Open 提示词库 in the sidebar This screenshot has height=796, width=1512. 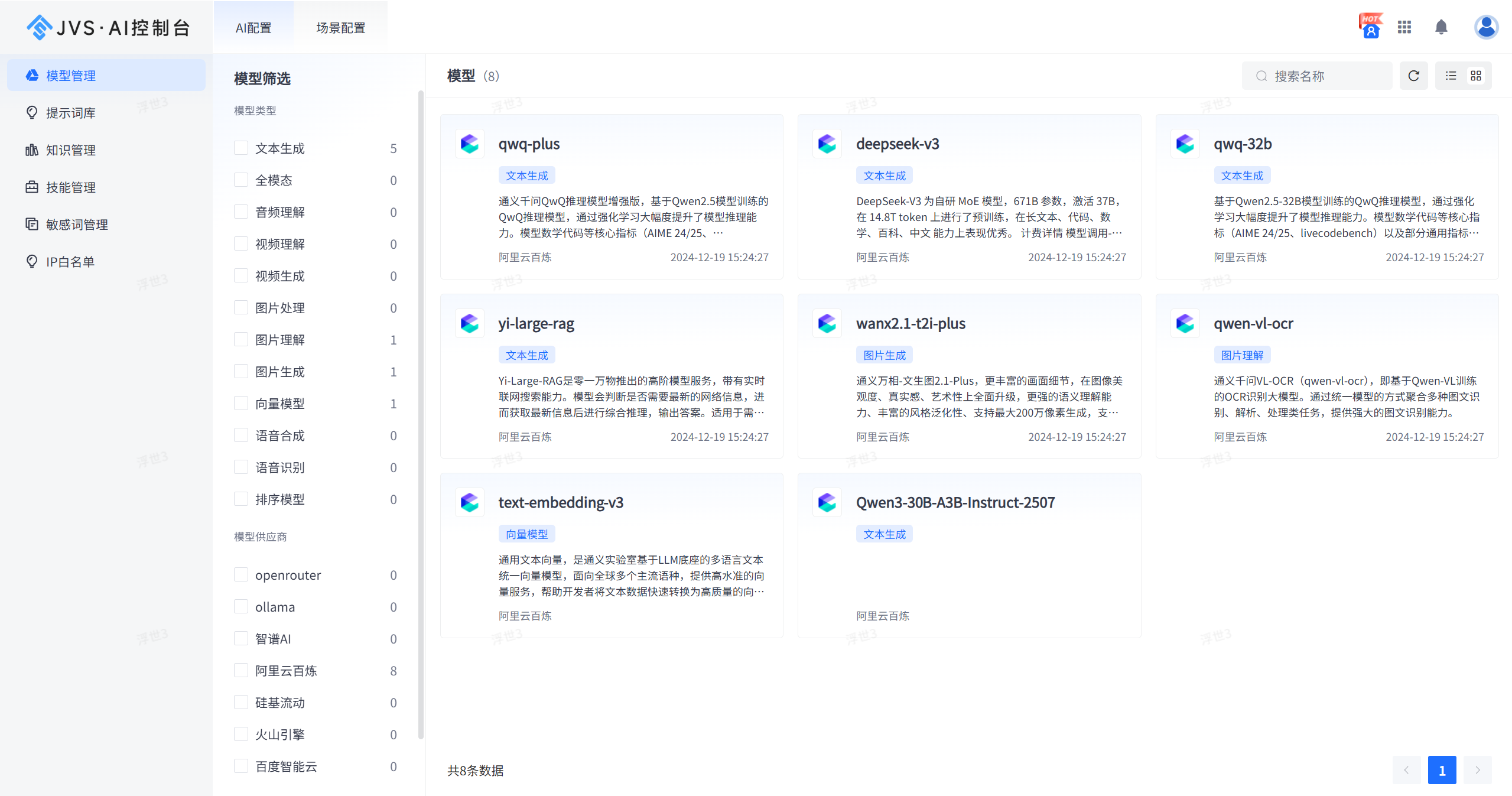point(71,113)
